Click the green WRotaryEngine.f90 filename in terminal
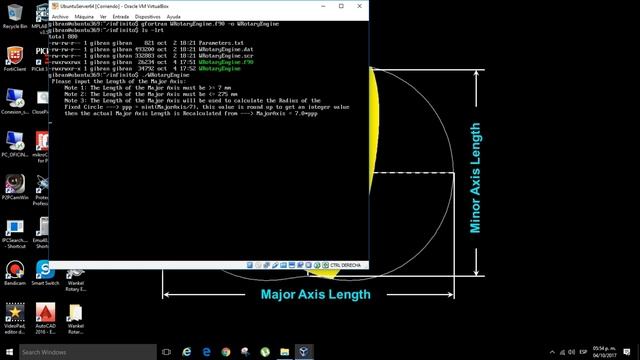The image size is (640, 360). [x=226, y=62]
